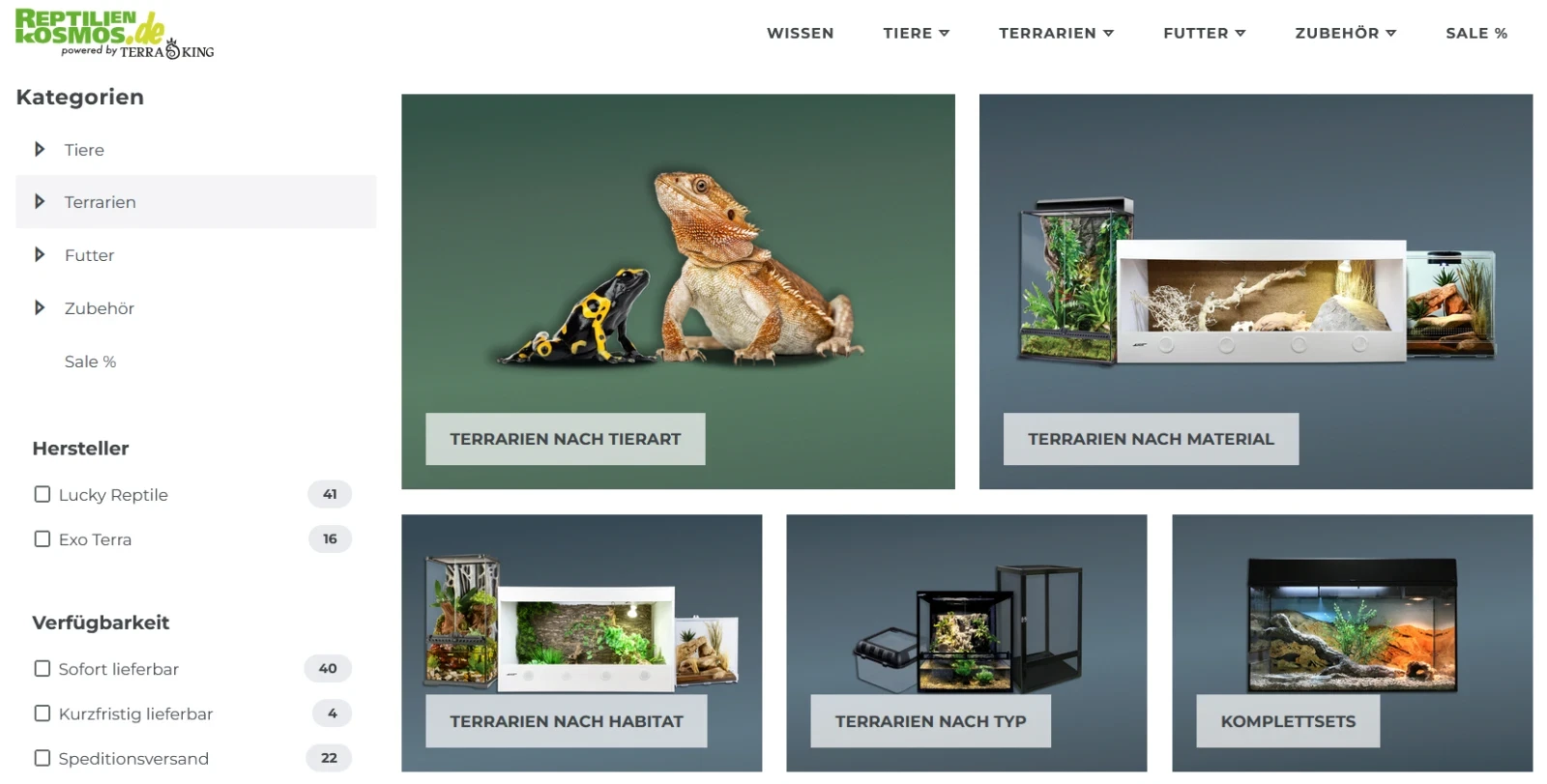Open the FUTTER dropdown in top menu
The height and width of the screenshot is (784, 1547).
click(x=1204, y=33)
